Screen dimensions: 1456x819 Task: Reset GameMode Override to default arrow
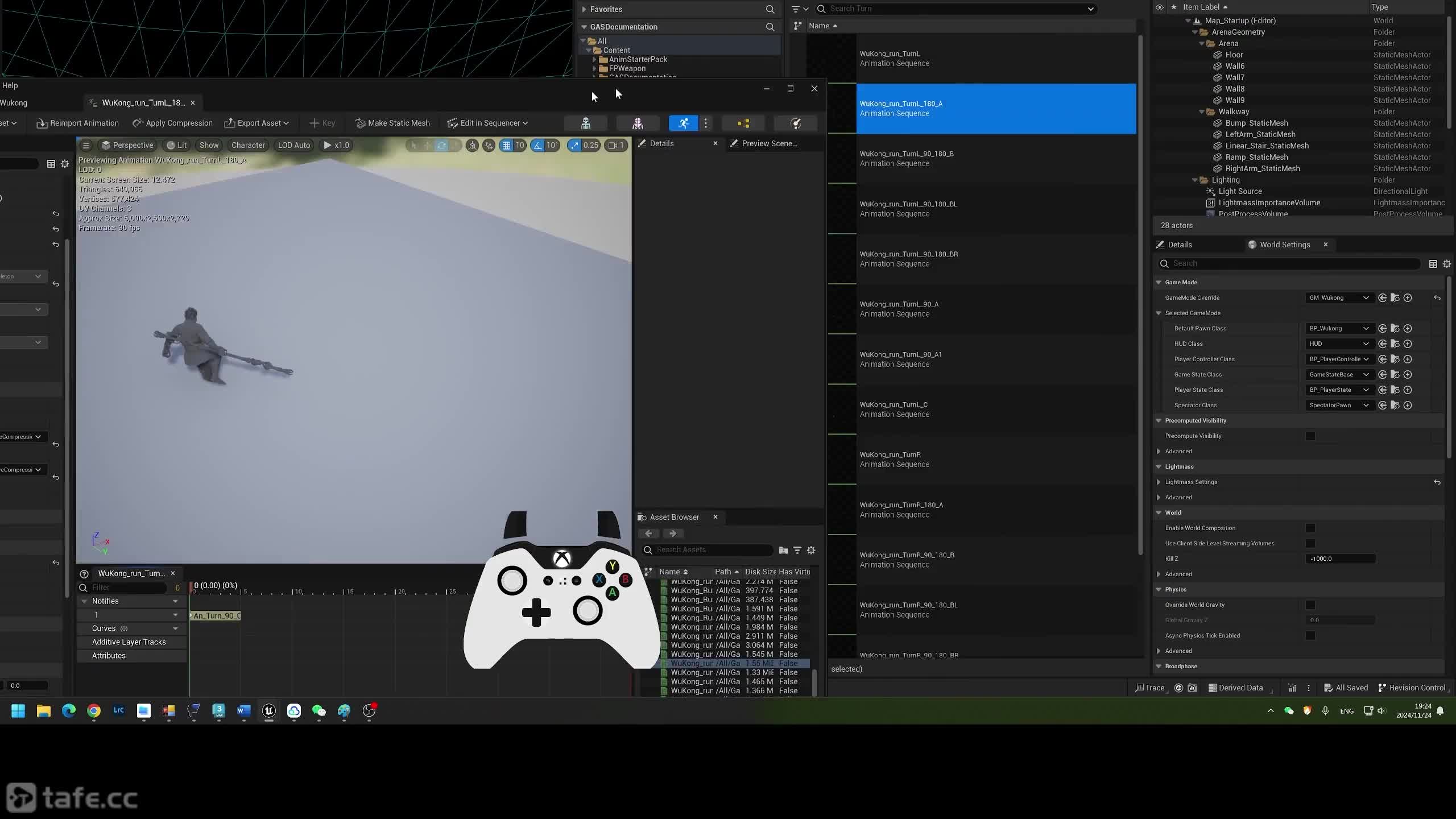1437,297
